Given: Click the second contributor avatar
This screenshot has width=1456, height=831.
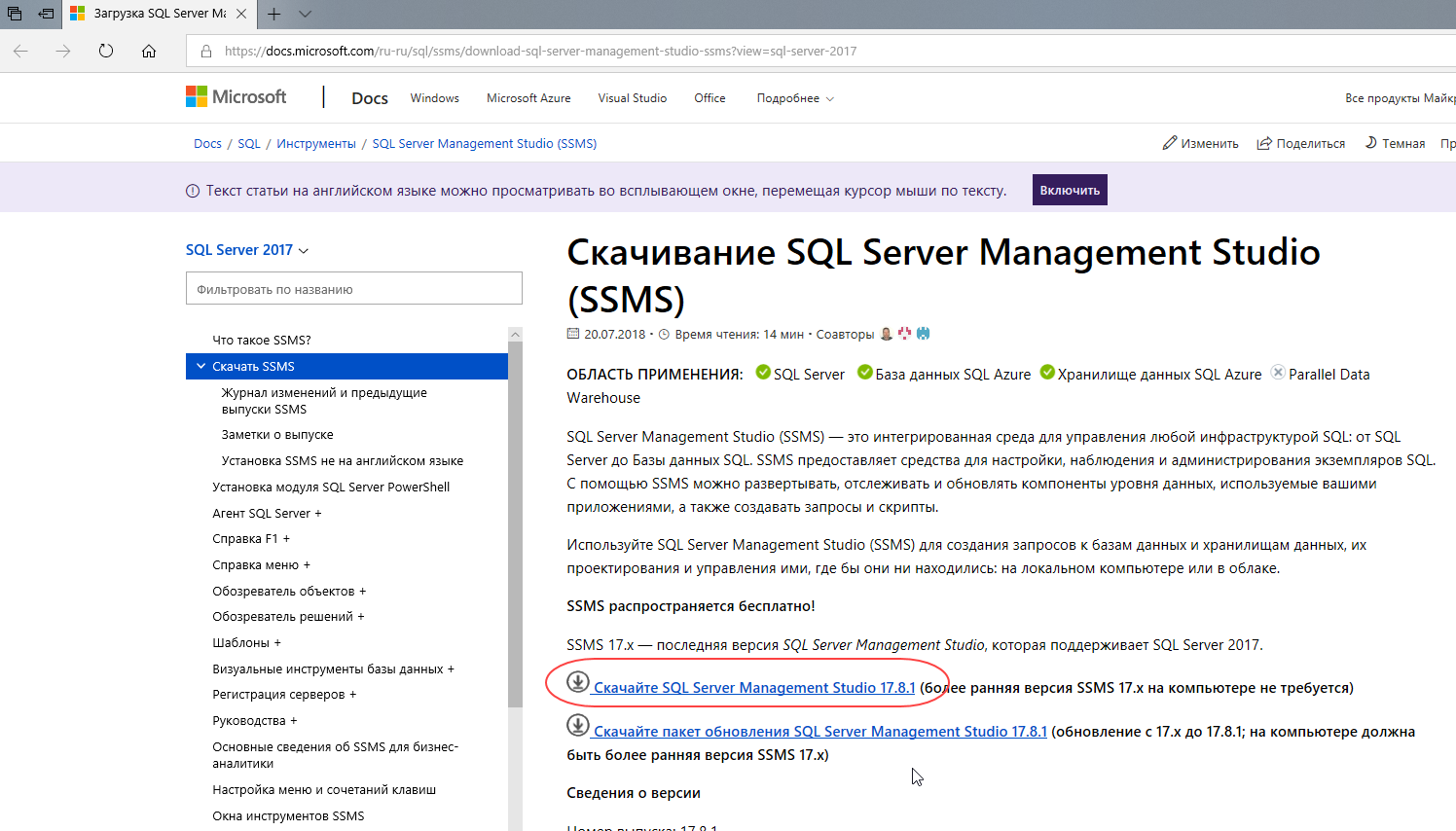Looking at the screenshot, I should pos(904,334).
